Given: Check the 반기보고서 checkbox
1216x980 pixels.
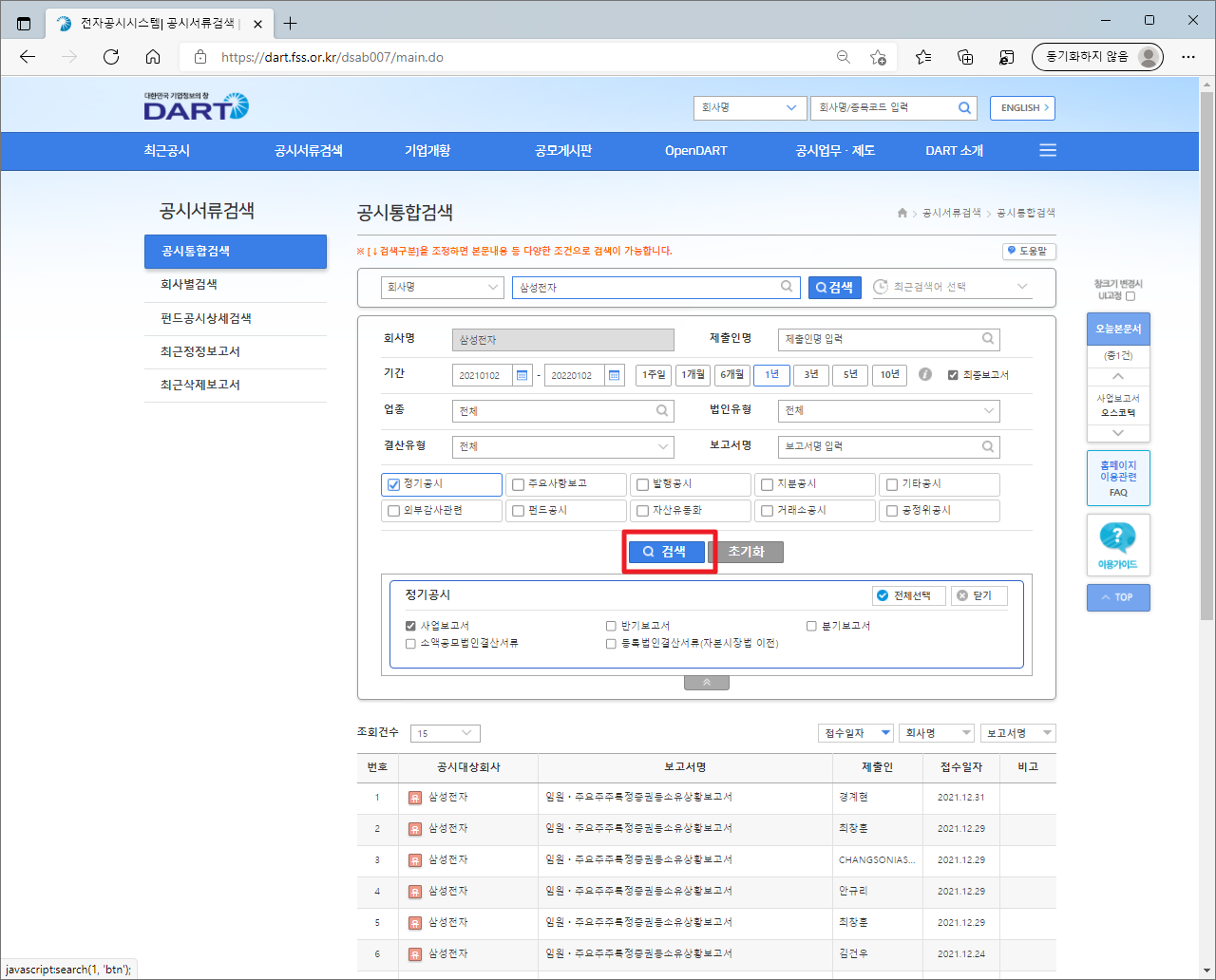Looking at the screenshot, I should [611, 626].
